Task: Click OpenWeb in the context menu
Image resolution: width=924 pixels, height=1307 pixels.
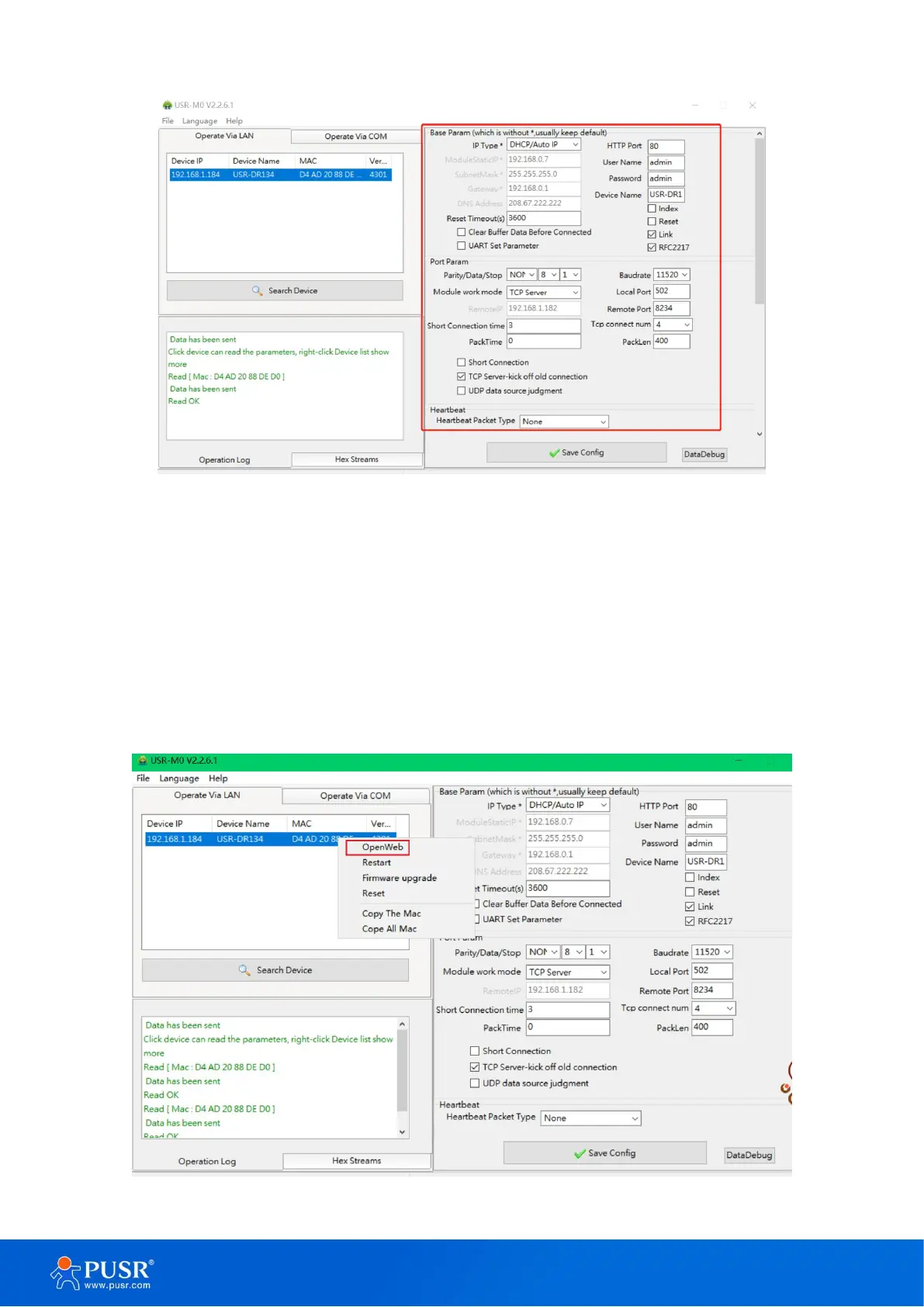Action: (x=382, y=847)
